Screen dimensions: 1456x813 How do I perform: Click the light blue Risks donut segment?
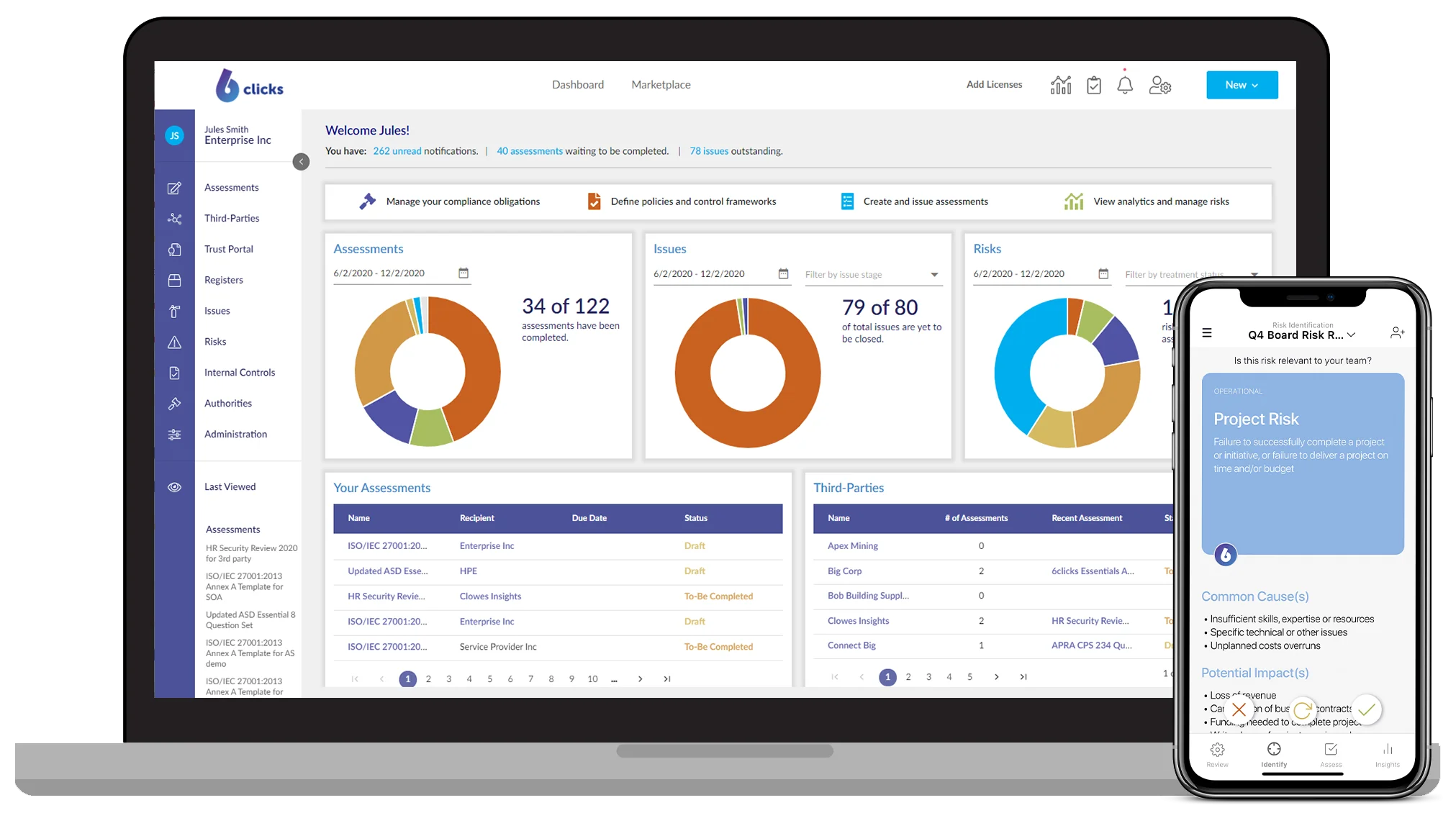(1013, 367)
